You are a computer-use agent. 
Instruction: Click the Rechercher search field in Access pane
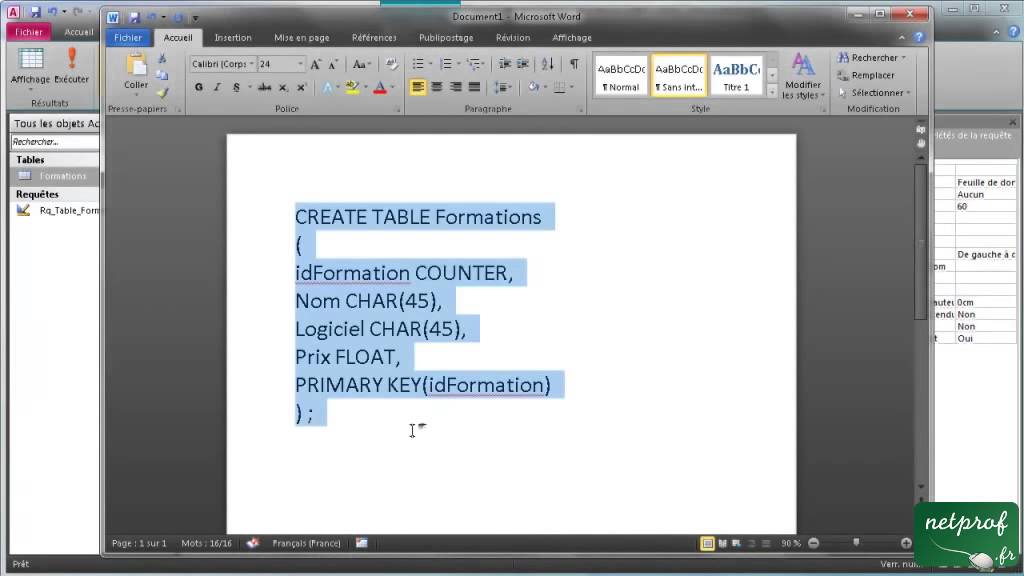click(54, 142)
